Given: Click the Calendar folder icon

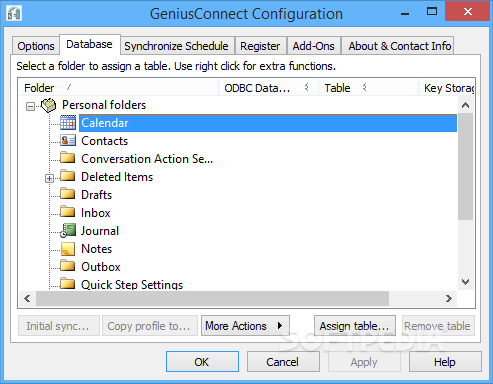Looking at the screenshot, I should click(x=68, y=123).
